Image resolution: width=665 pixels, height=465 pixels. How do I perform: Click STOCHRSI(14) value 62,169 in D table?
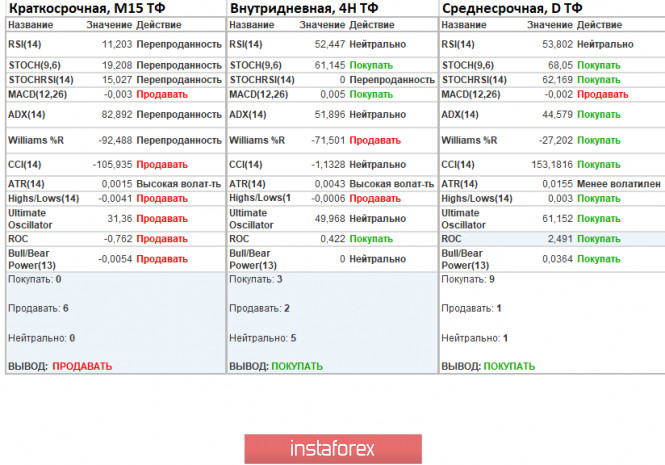tap(557, 80)
